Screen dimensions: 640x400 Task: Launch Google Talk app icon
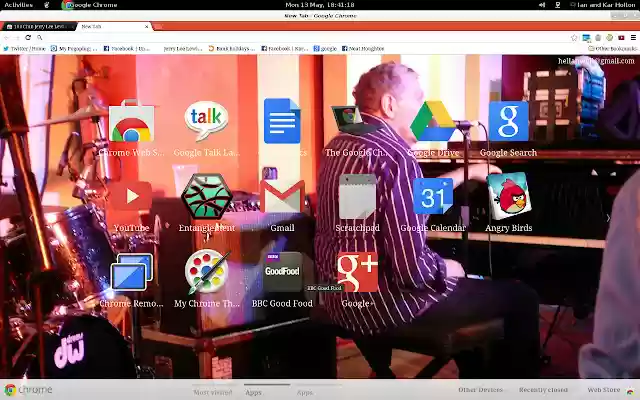207,121
